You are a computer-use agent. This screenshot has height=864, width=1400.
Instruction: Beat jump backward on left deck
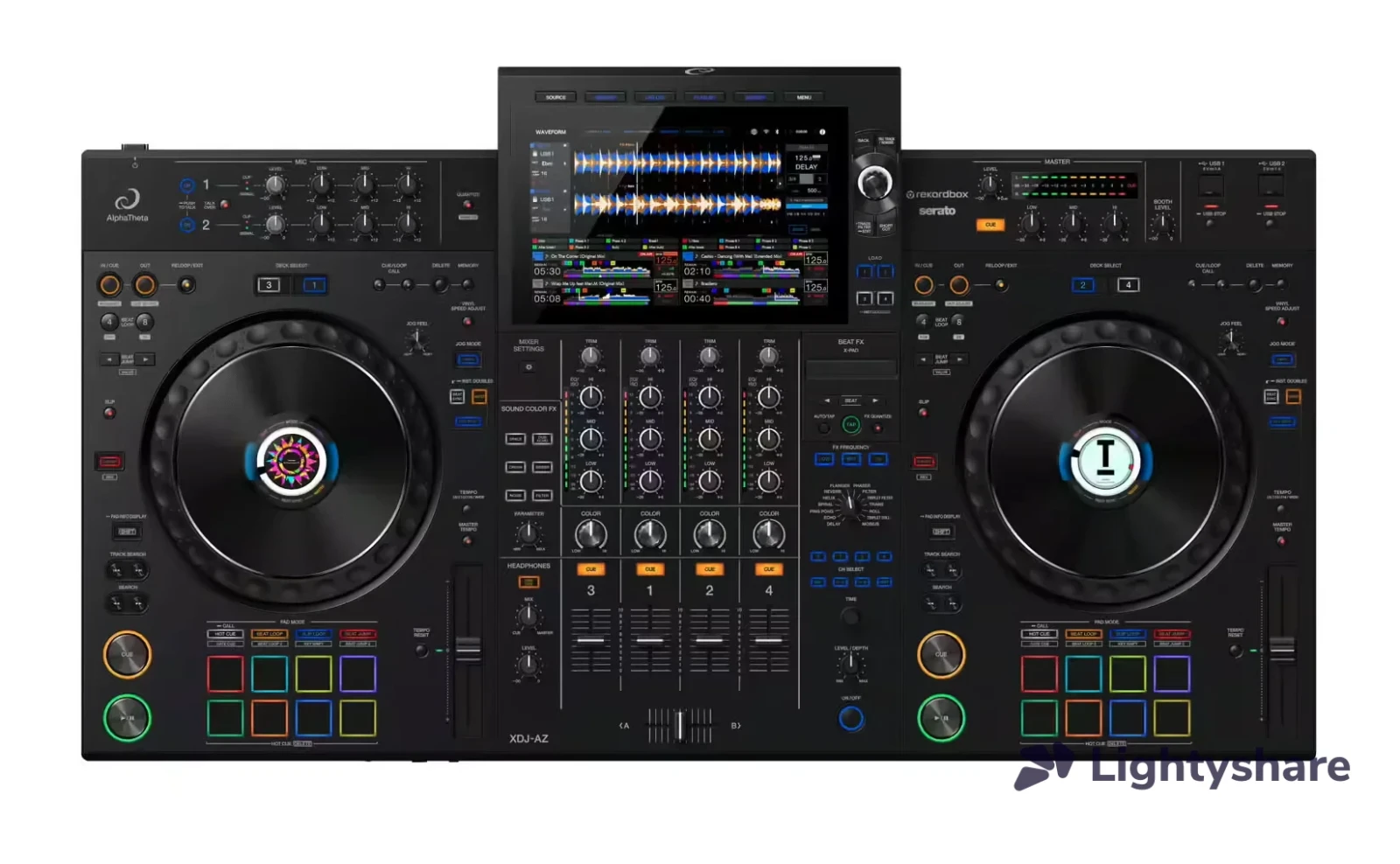click(x=108, y=359)
